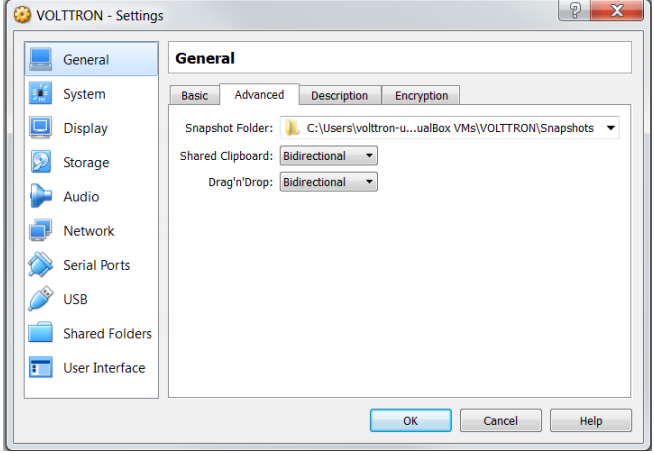
Task: Click the Serial Ports connector icon
Action: pyautogui.click(x=40, y=264)
